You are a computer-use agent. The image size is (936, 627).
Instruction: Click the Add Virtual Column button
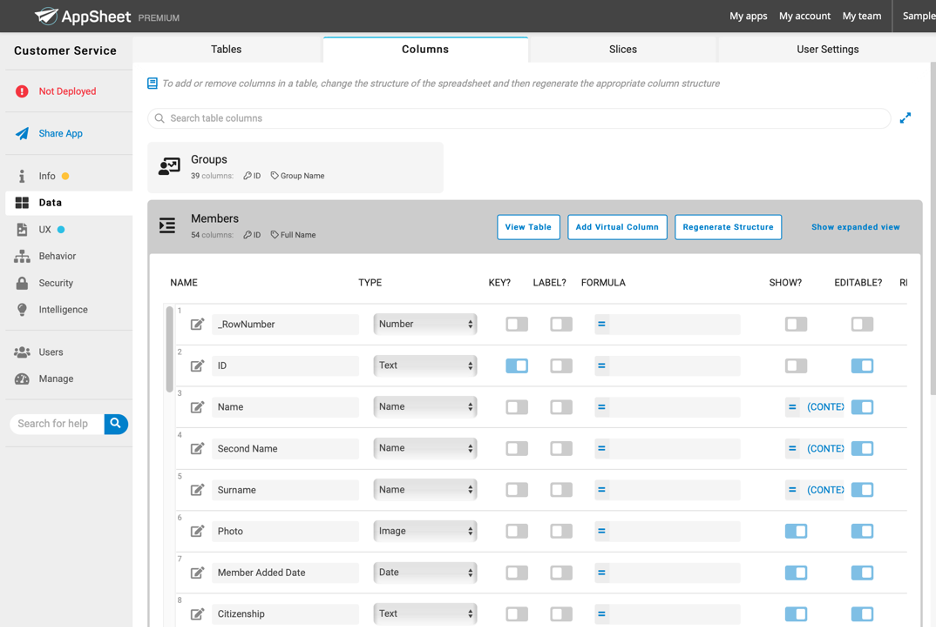pos(617,227)
